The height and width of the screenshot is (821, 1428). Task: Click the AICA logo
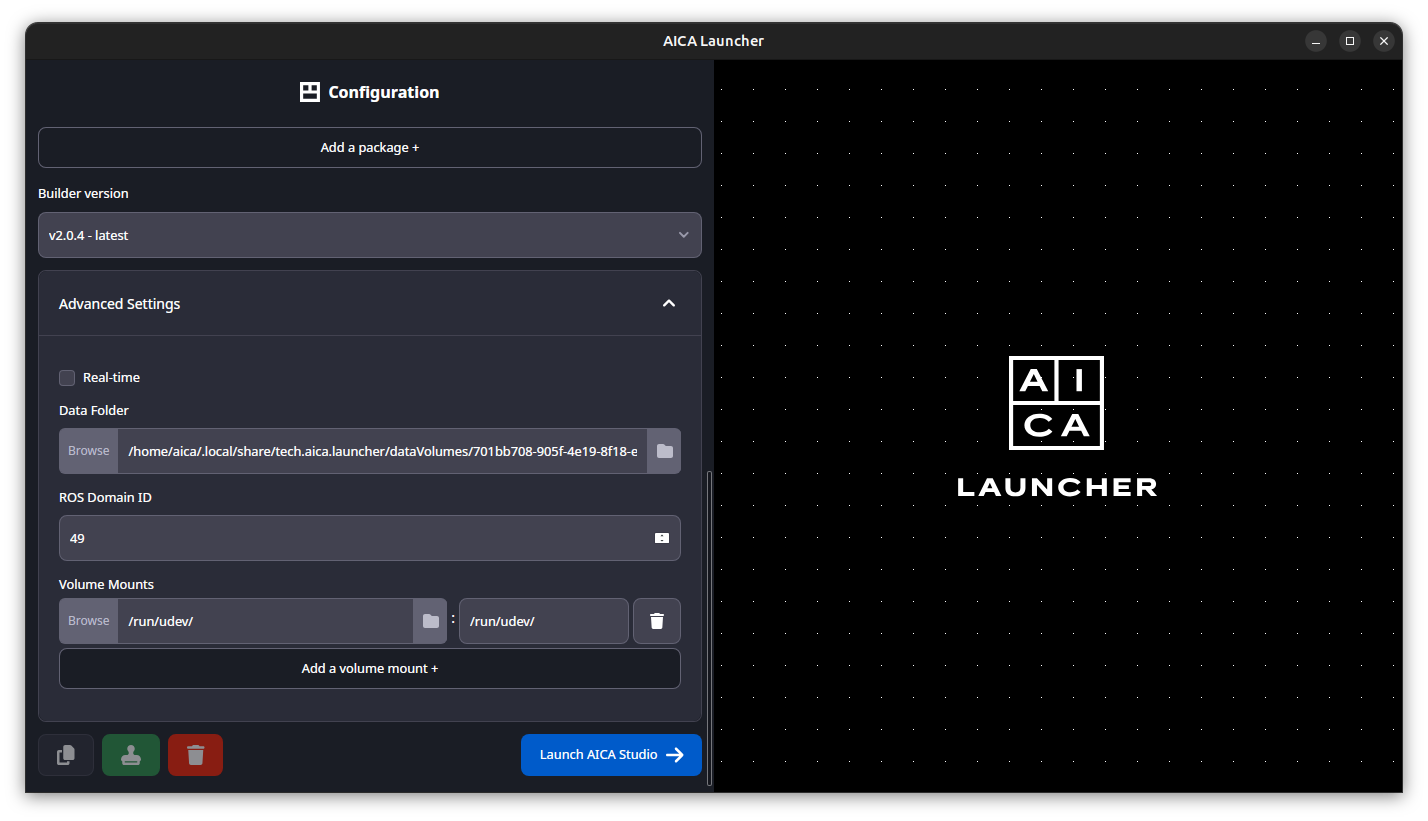[1056, 403]
